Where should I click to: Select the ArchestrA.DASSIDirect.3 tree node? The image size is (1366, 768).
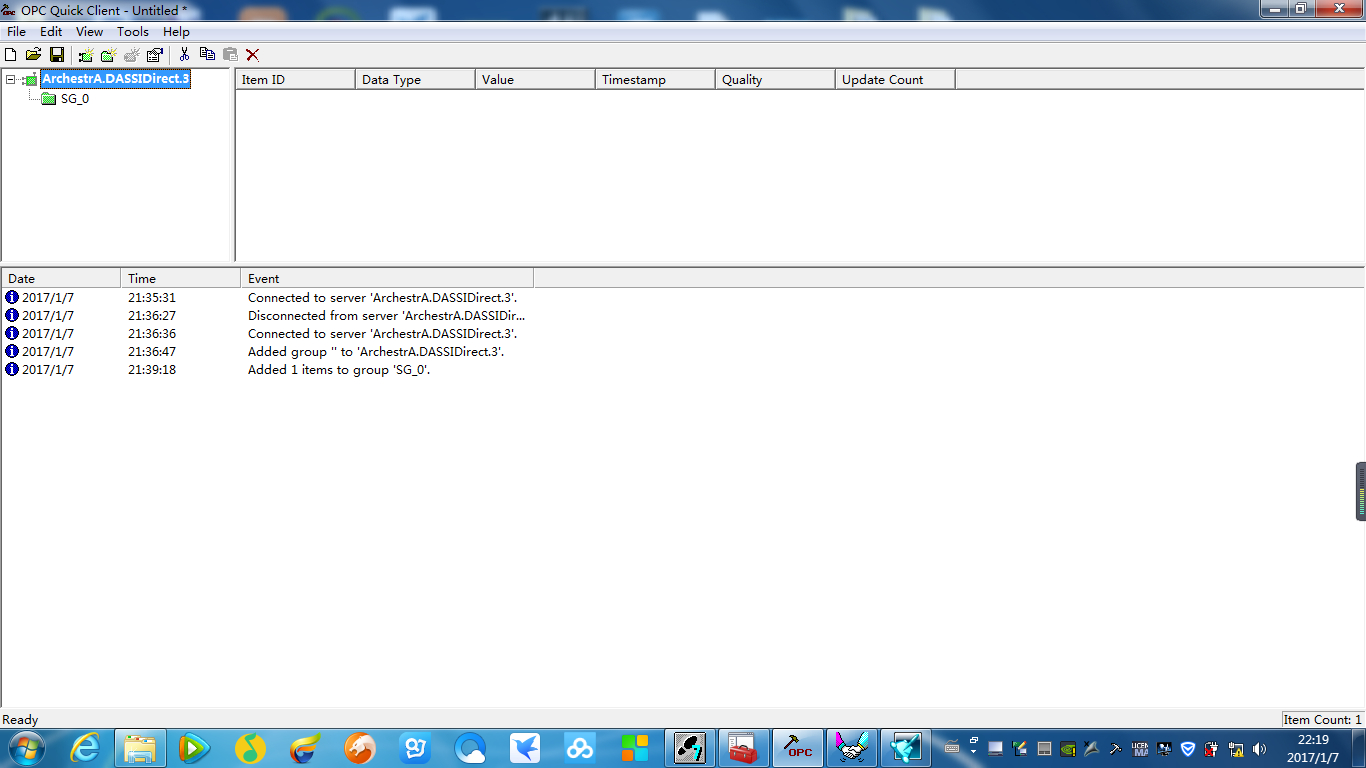pos(115,79)
